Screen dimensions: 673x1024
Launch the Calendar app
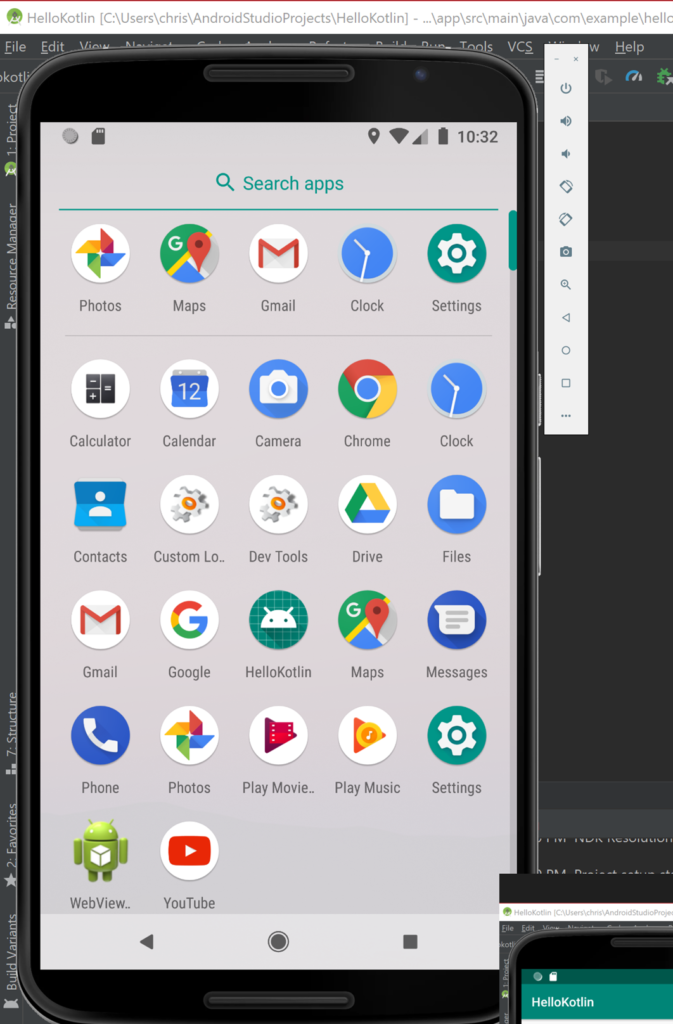(x=189, y=389)
